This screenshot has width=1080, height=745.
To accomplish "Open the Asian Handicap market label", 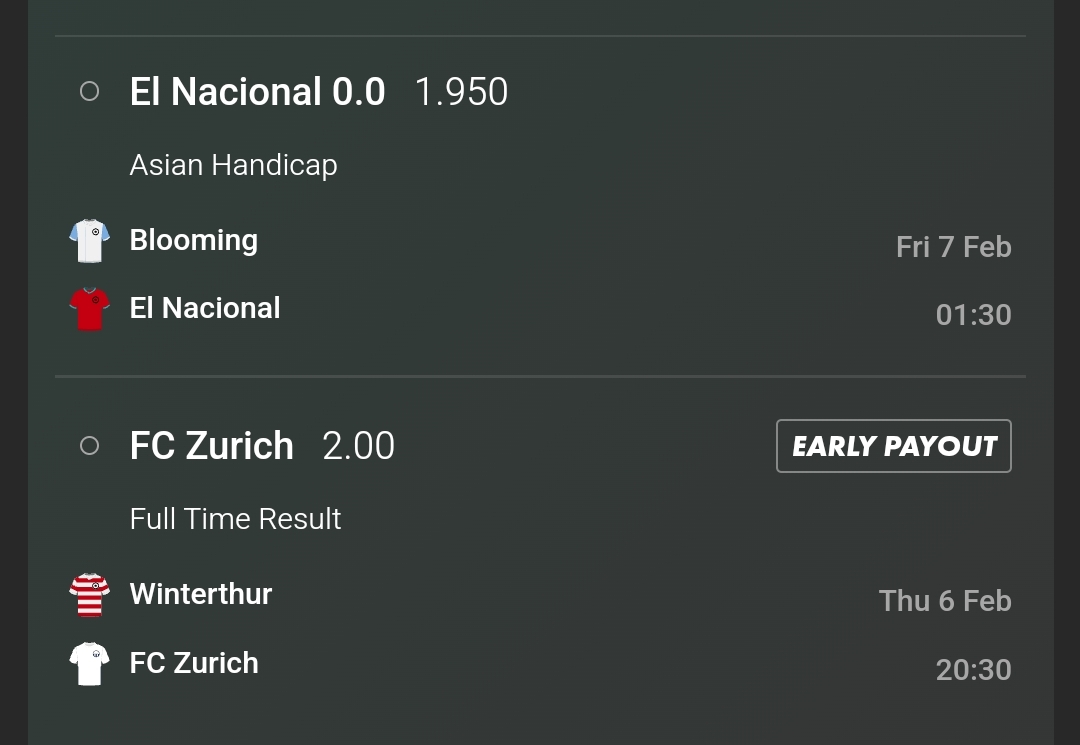I will pos(233,165).
